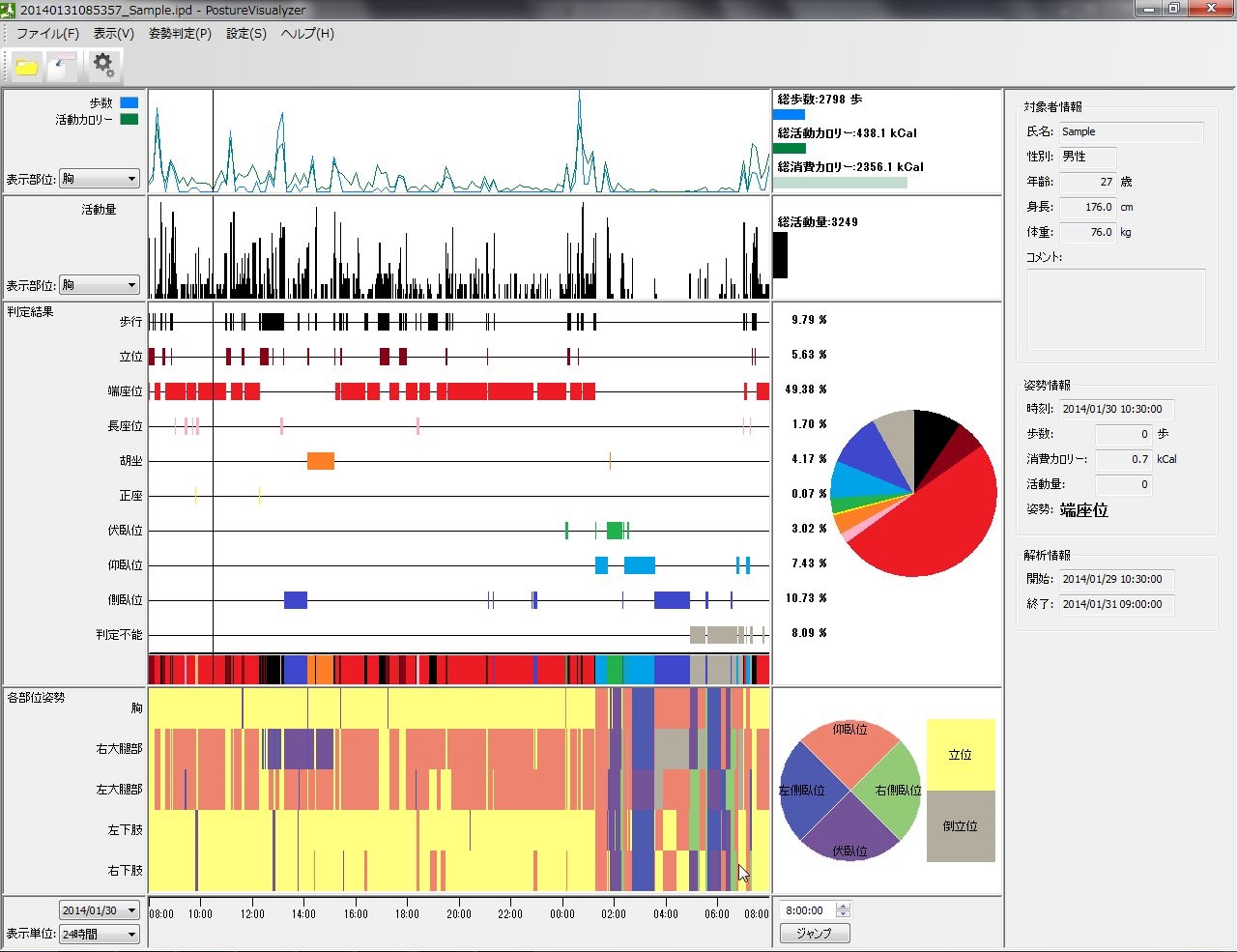Viewport: 1237px width, 952px height.
Task: Click inside the コメント text area
Action: point(1116,309)
